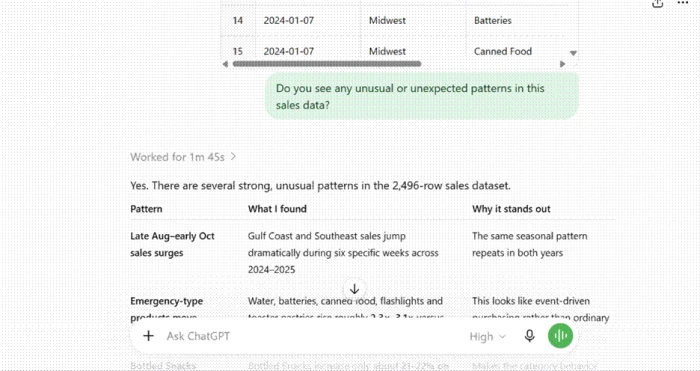Open the High effort dropdown
700x371 pixels.
coord(488,336)
